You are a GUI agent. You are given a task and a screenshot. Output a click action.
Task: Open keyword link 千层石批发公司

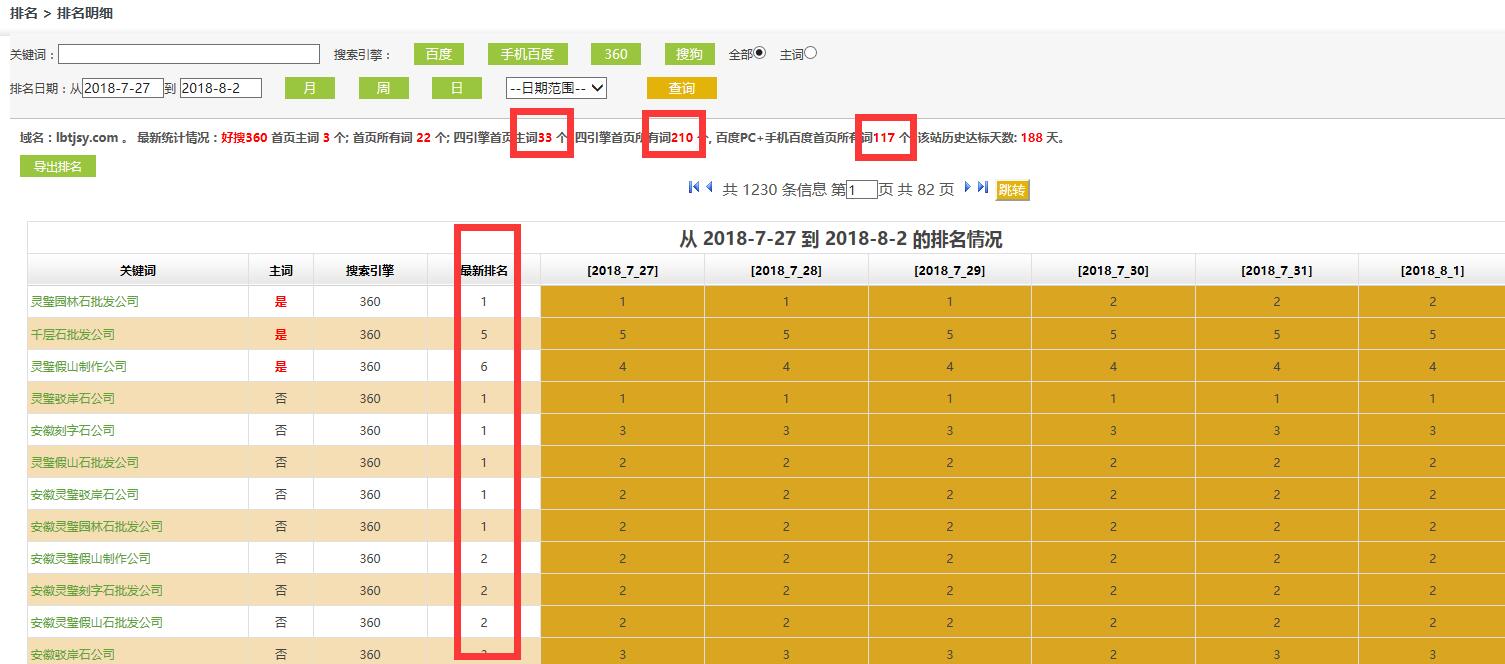tap(73, 334)
